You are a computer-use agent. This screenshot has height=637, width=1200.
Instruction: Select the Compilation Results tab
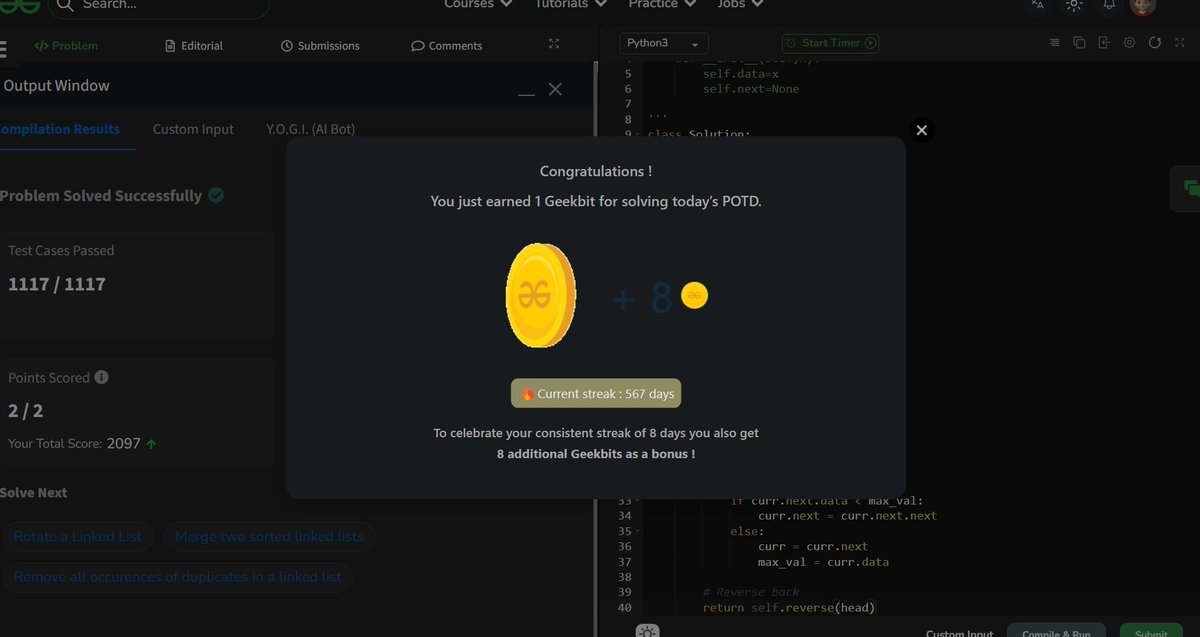(60, 129)
